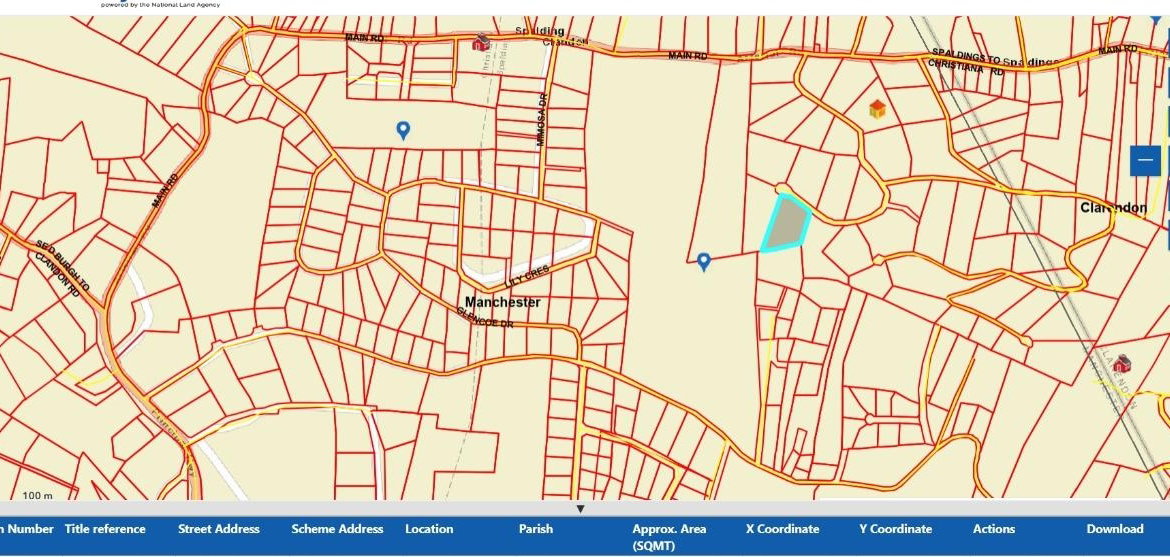Click the red house icon near railway line

coord(1122,362)
